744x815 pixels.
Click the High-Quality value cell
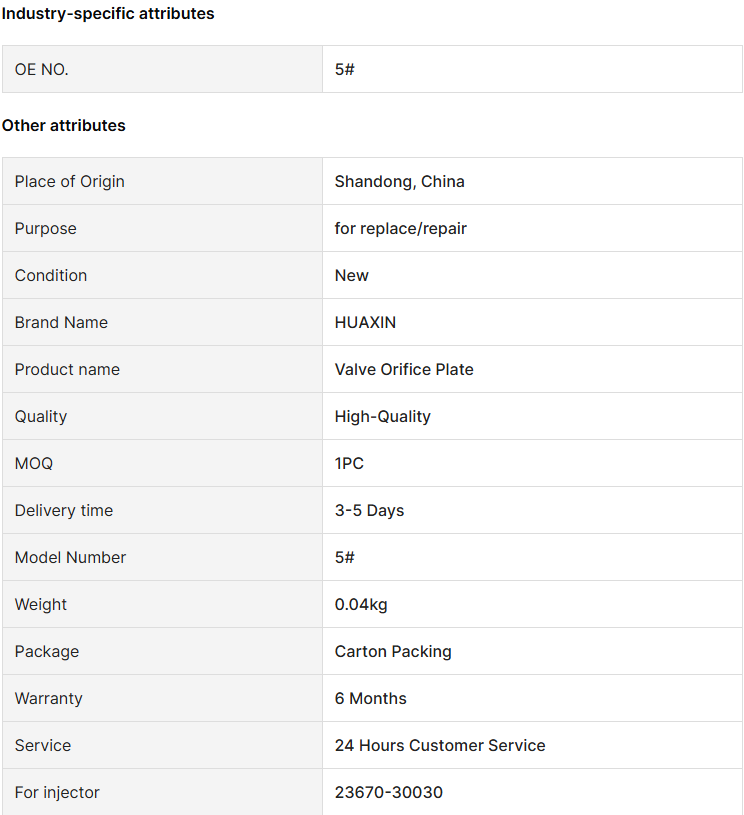pyautogui.click(x=532, y=416)
